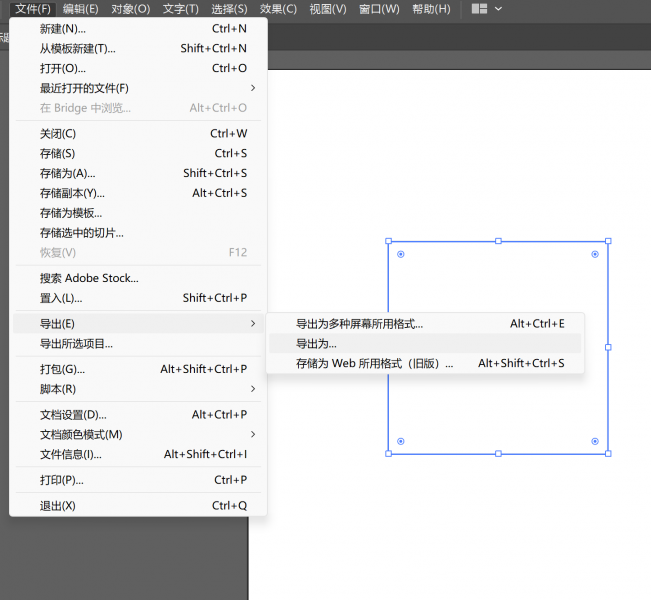Open the dropdown arrow beside arrange documents icon
Viewport: 651px width, 600px height.
tap(499, 9)
